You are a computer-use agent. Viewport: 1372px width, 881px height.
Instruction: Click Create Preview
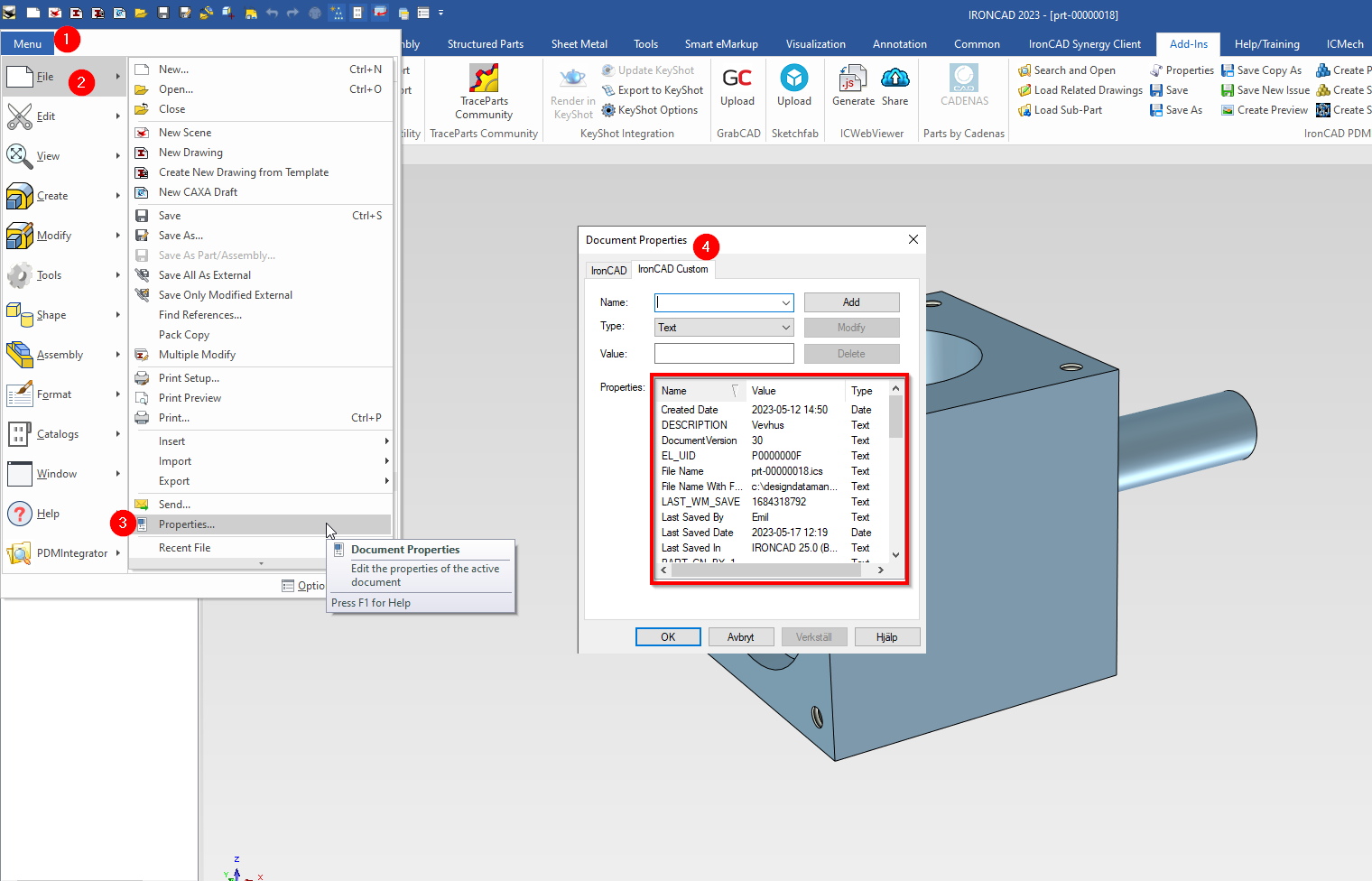click(x=1265, y=110)
